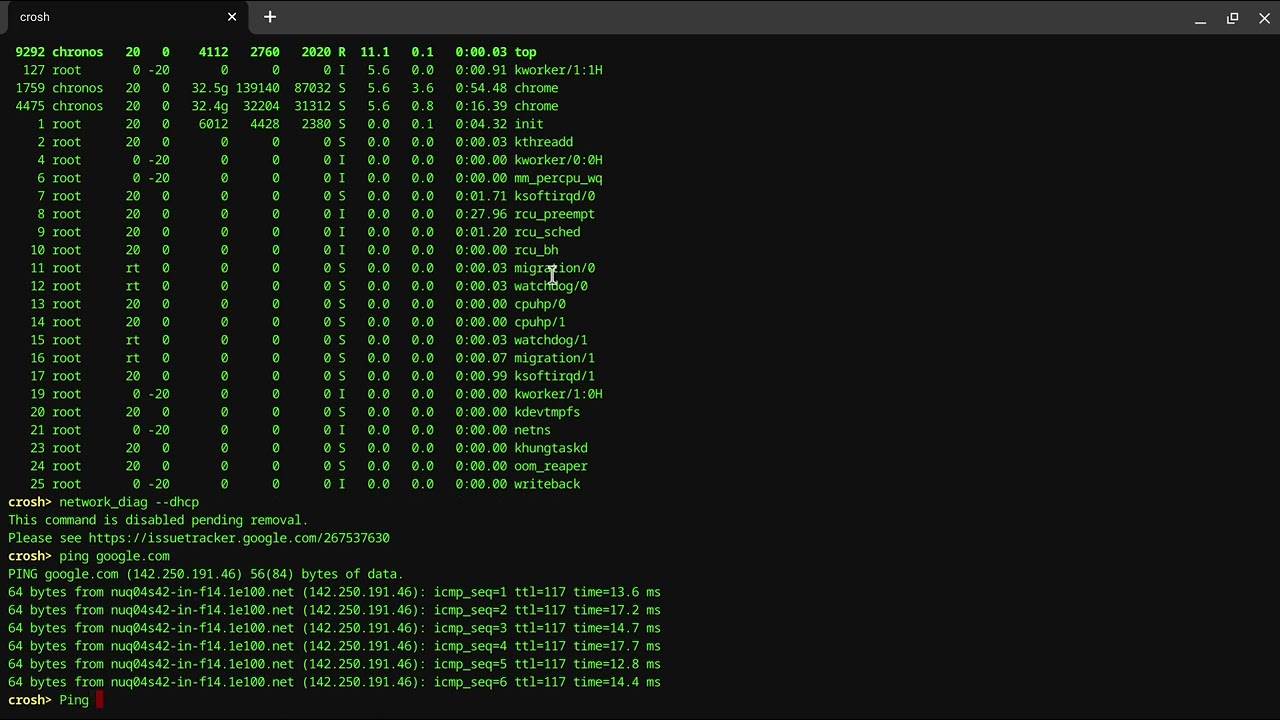Image resolution: width=1280 pixels, height=720 pixels.
Task: Click the 'ping google.com' command text
Action: pos(114,556)
